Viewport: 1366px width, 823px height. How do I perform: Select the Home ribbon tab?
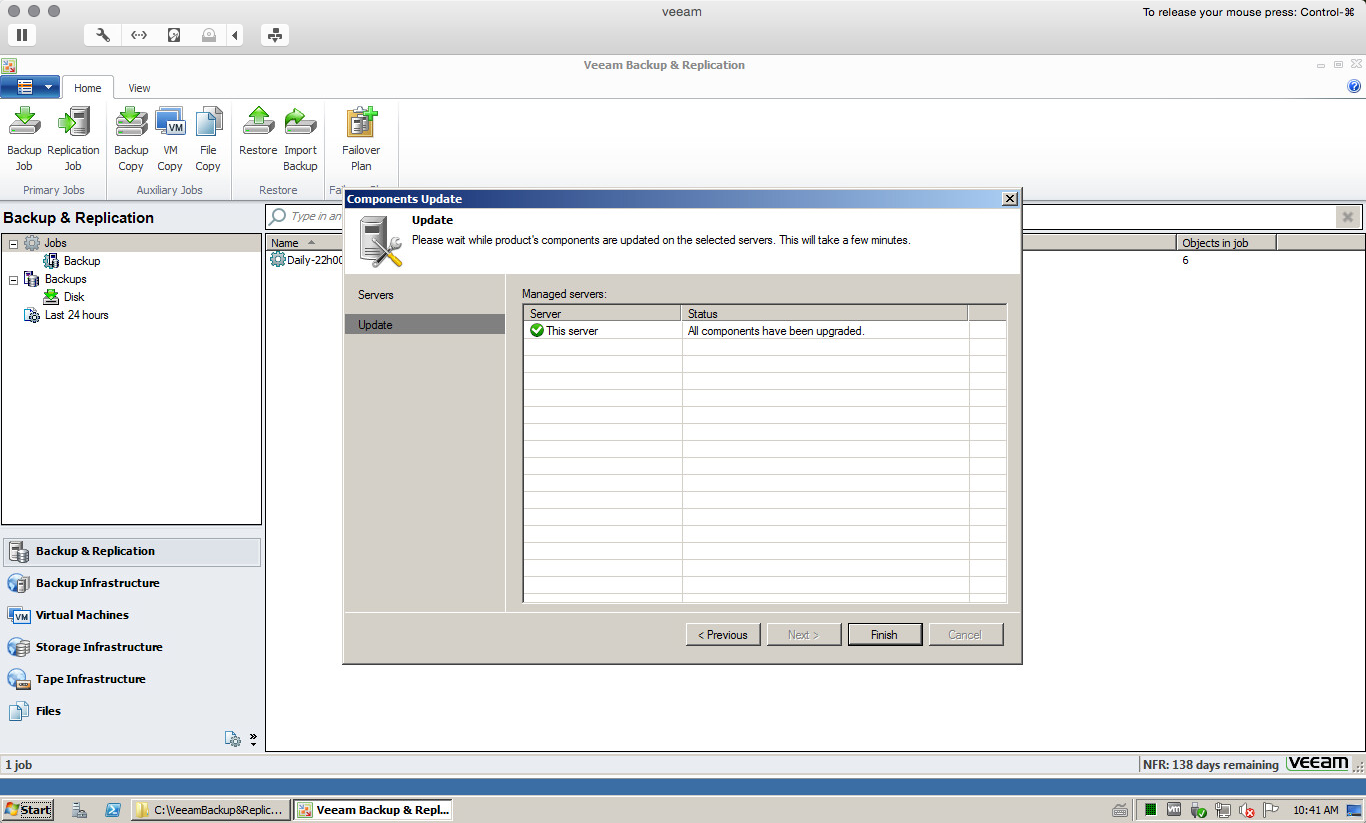[x=88, y=88]
